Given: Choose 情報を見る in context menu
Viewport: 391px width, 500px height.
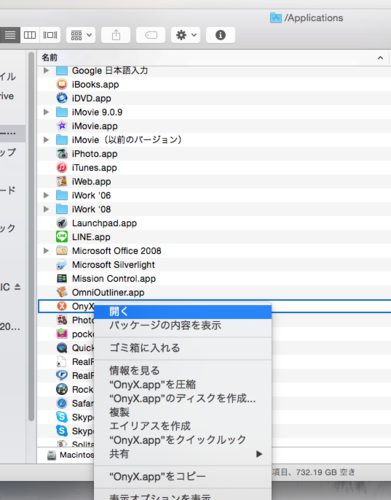Looking at the screenshot, I should pos(183,370).
